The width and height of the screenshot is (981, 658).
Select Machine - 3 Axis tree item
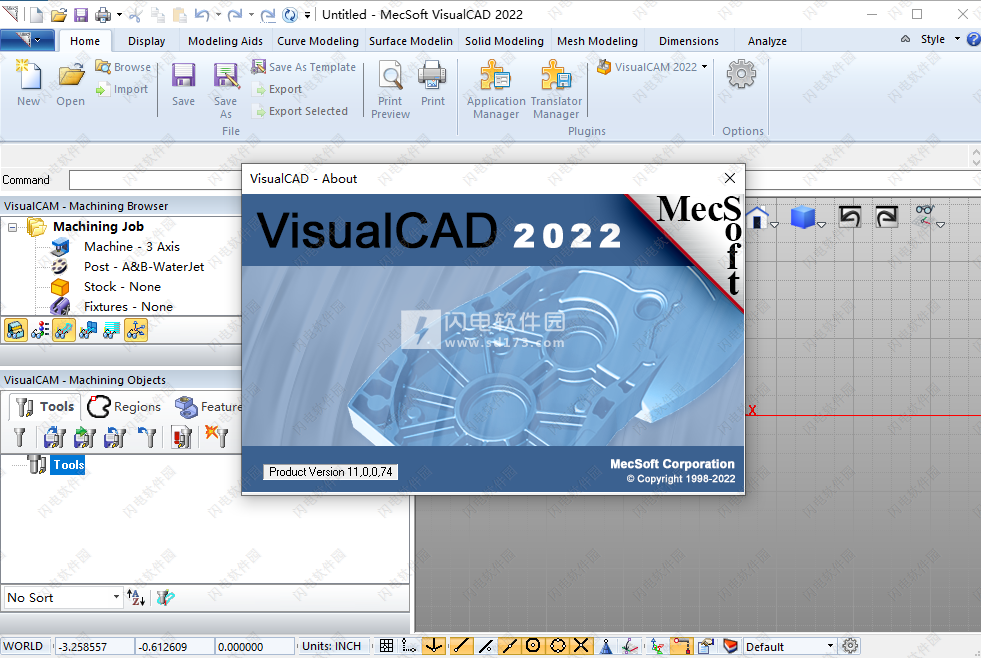point(132,247)
